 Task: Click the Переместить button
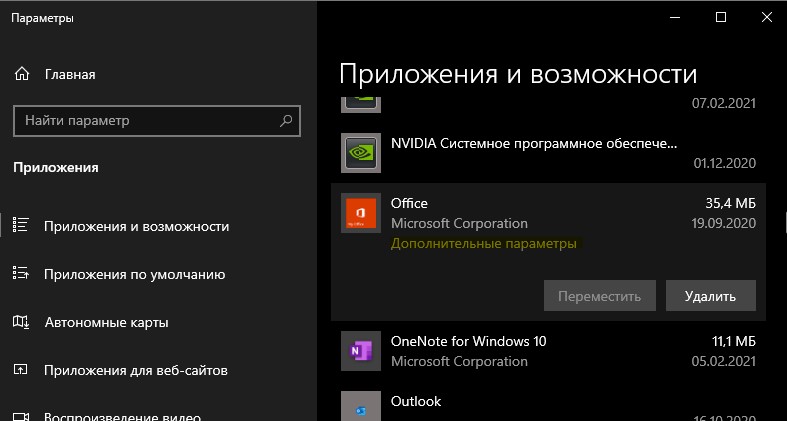(x=600, y=296)
